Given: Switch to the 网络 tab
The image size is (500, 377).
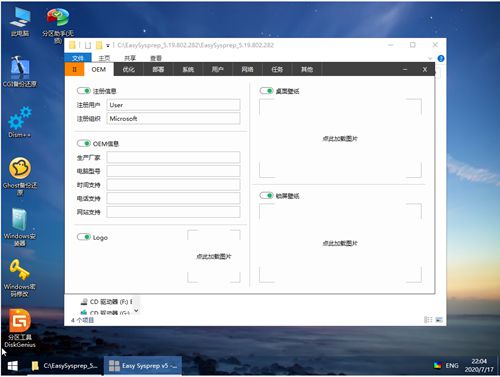Looking at the screenshot, I should click(247, 69).
